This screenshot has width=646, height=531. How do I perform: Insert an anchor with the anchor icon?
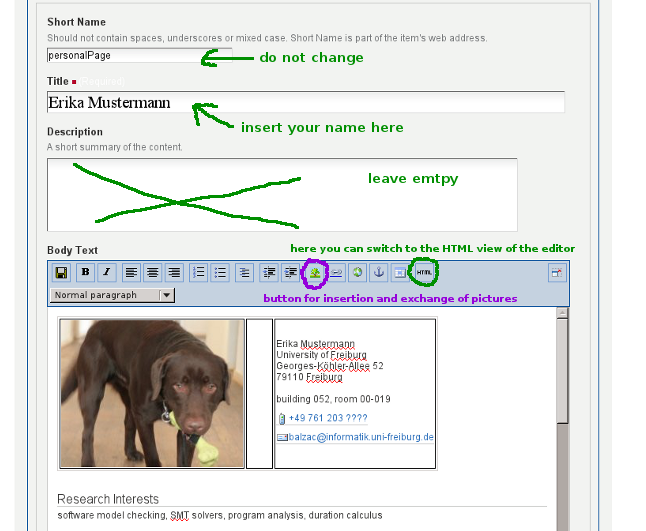pyautogui.click(x=379, y=272)
